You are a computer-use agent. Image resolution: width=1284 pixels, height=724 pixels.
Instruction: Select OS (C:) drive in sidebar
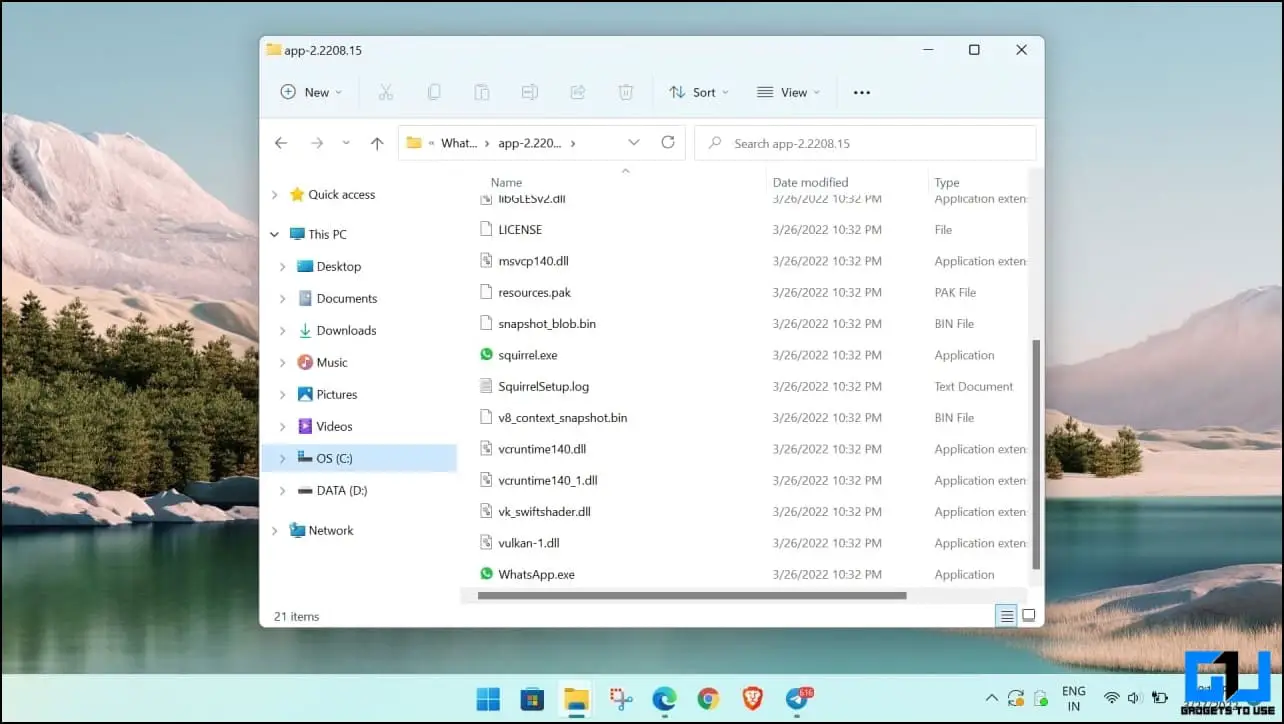(358, 458)
